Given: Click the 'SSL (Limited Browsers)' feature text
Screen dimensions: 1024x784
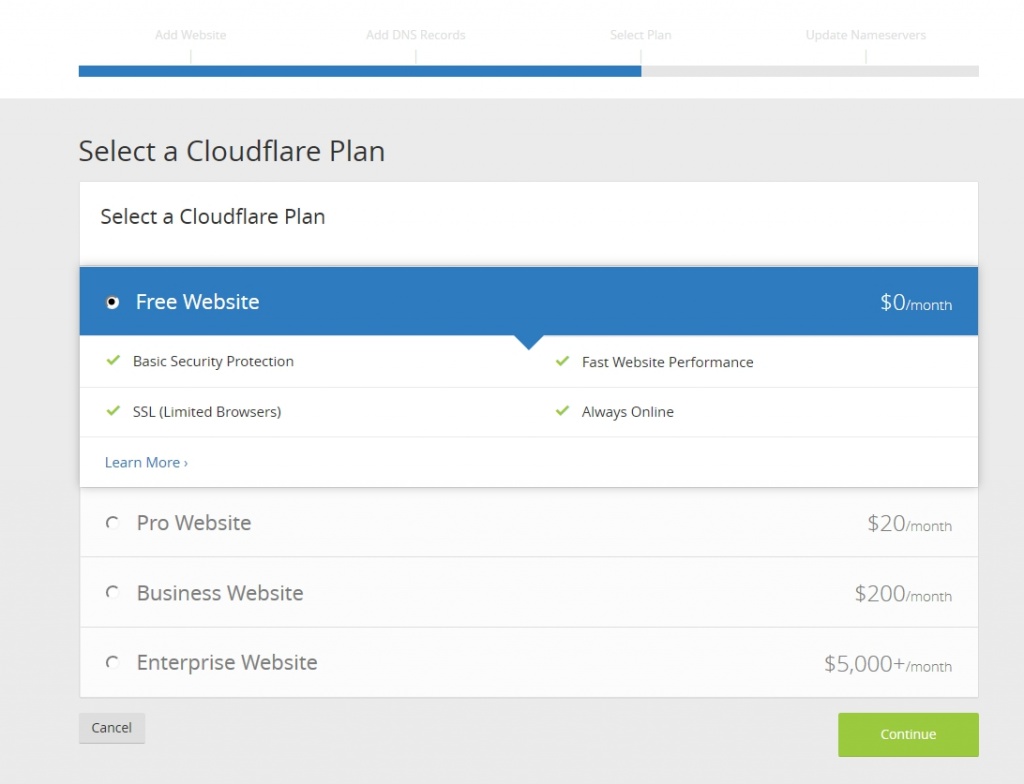Looking at the screenshot, I should point(207,412).
